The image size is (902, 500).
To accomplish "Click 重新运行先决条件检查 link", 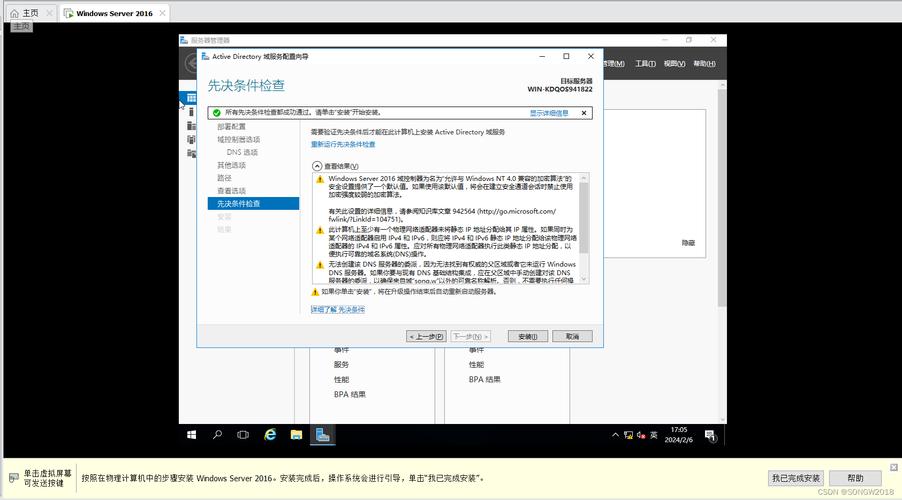I will click(x=343, y=144).
